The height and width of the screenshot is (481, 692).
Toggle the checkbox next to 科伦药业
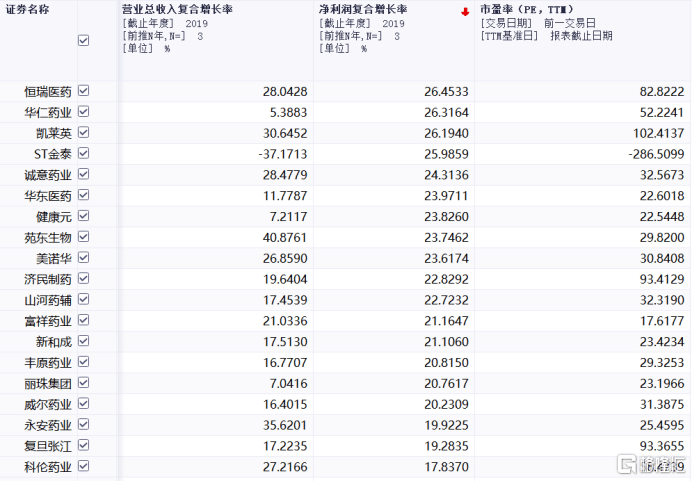(x=83, y=466)
